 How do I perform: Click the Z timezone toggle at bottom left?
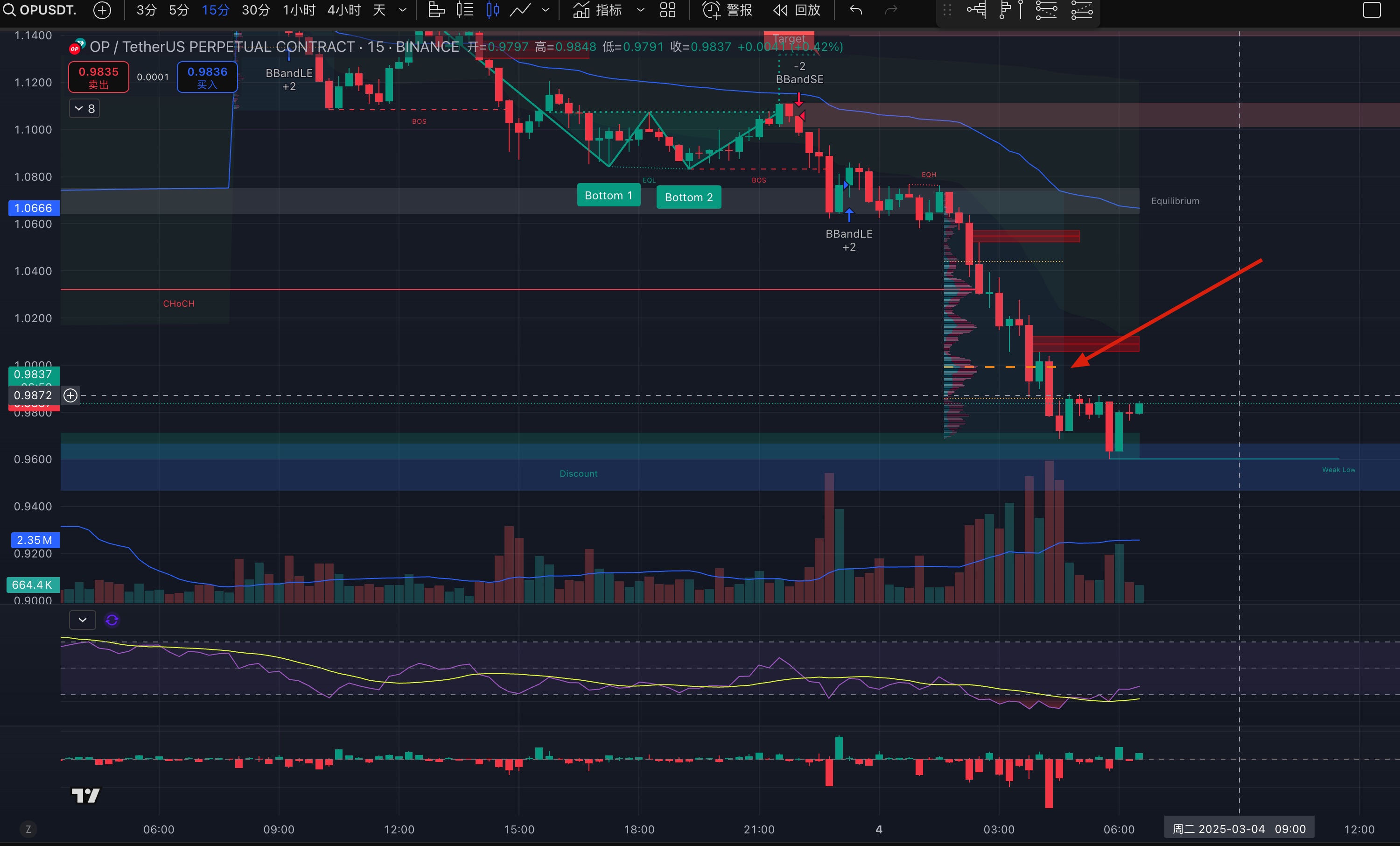point(28,829)
